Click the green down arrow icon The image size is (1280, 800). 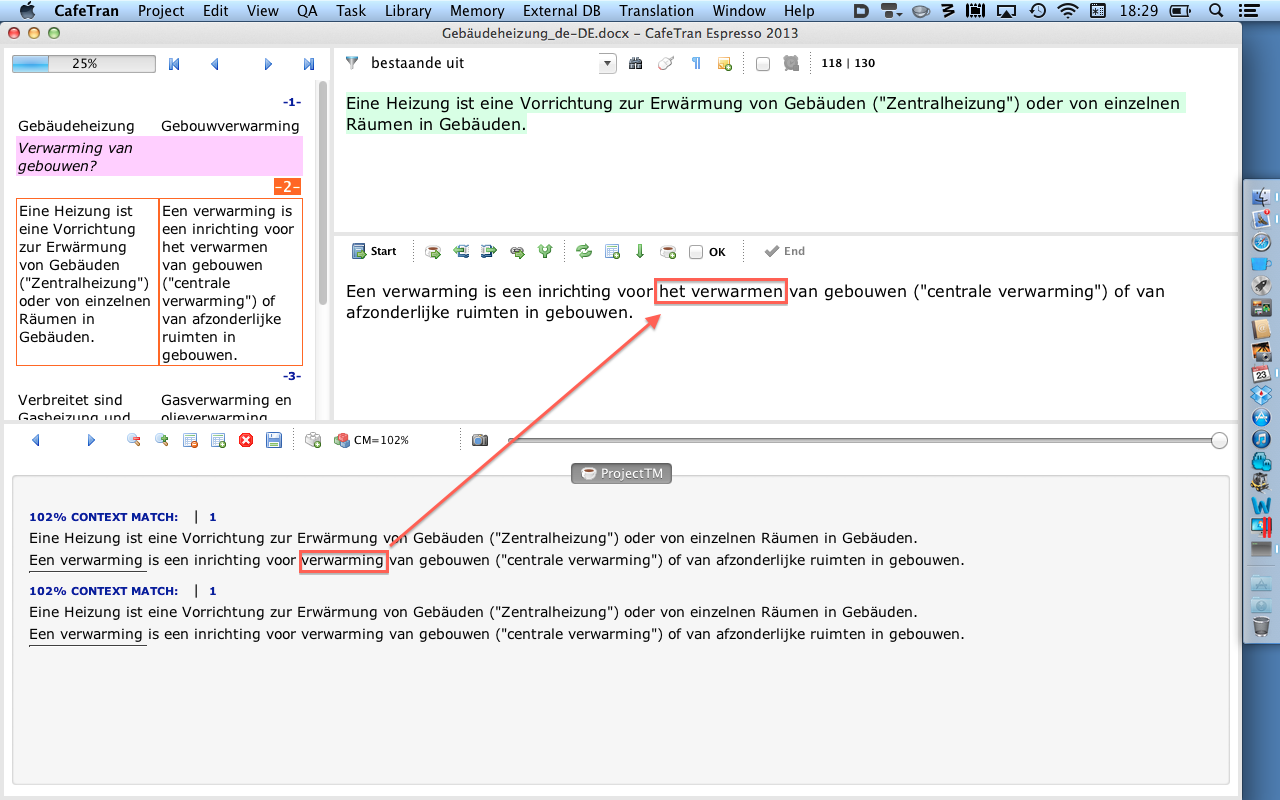click(640, 252)
